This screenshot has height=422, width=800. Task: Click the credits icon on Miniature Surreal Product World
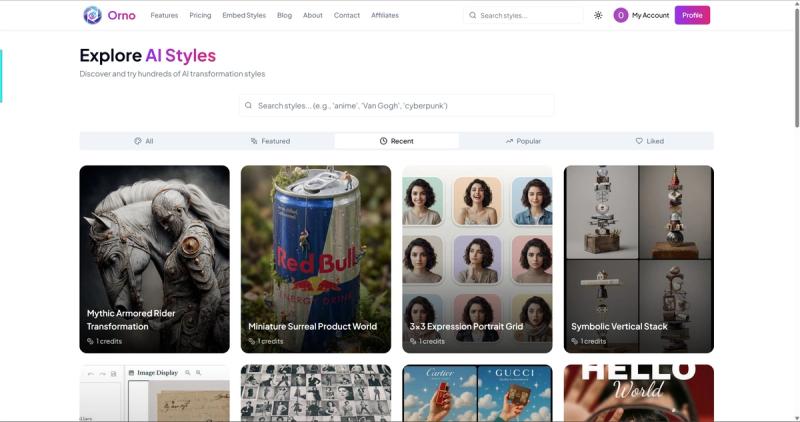pos(252,341)
